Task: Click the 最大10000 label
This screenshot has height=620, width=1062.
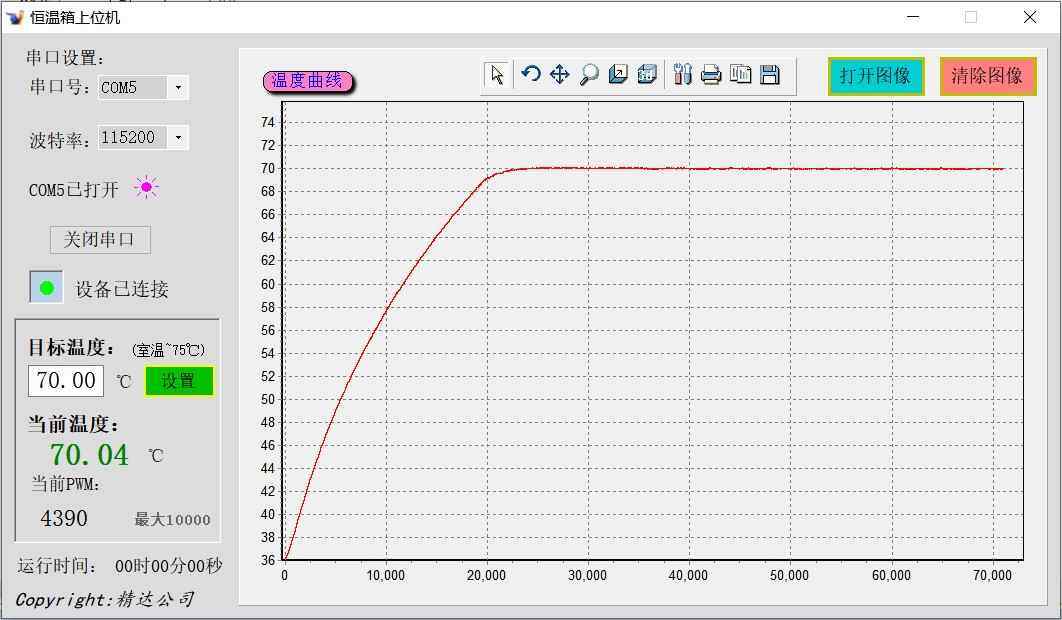Action: 172,520
